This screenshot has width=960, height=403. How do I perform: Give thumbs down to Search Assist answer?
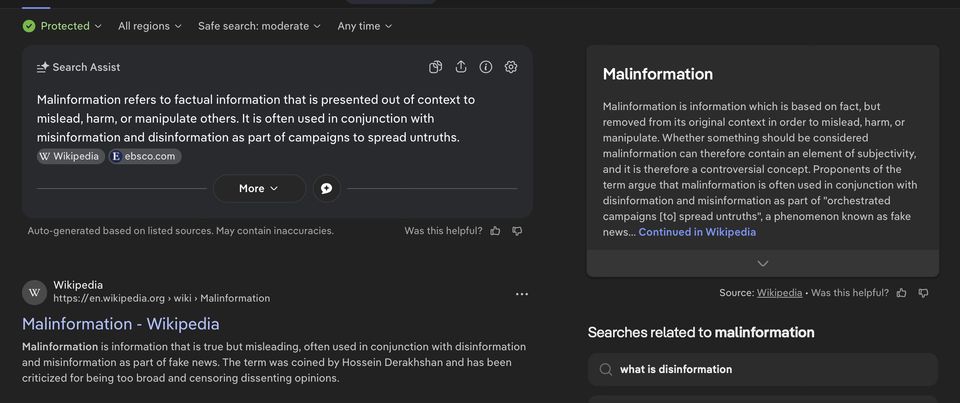[x=517, y=231]
